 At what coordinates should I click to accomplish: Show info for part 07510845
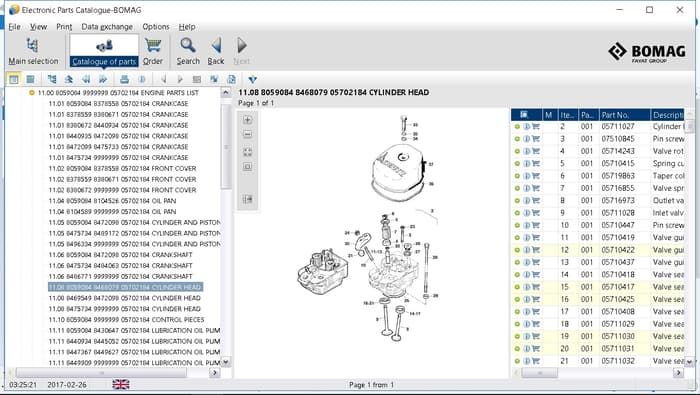coord(527,139)
